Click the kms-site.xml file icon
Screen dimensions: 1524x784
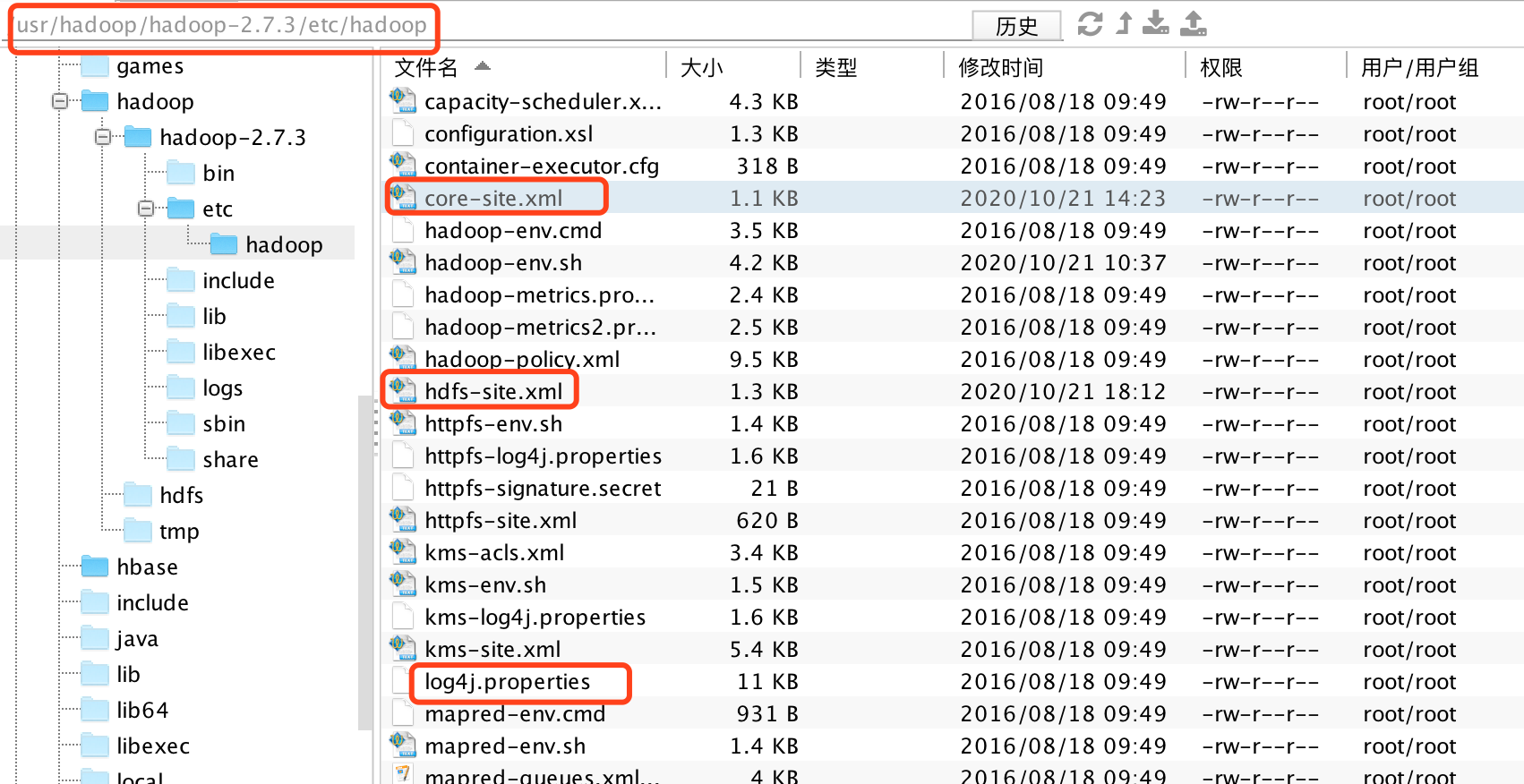[403, 648]
